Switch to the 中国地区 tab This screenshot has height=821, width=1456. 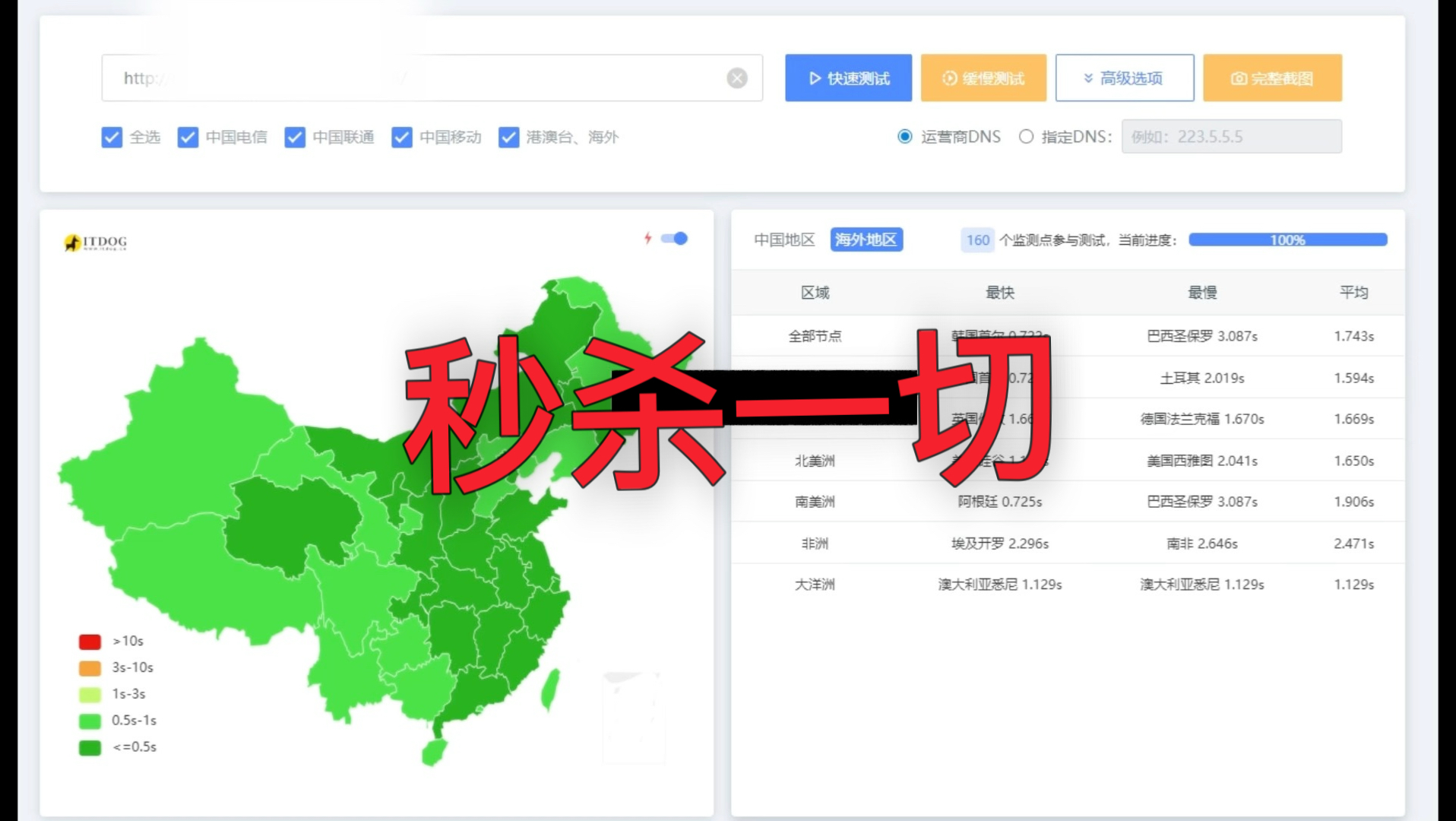tap(784, 239)
